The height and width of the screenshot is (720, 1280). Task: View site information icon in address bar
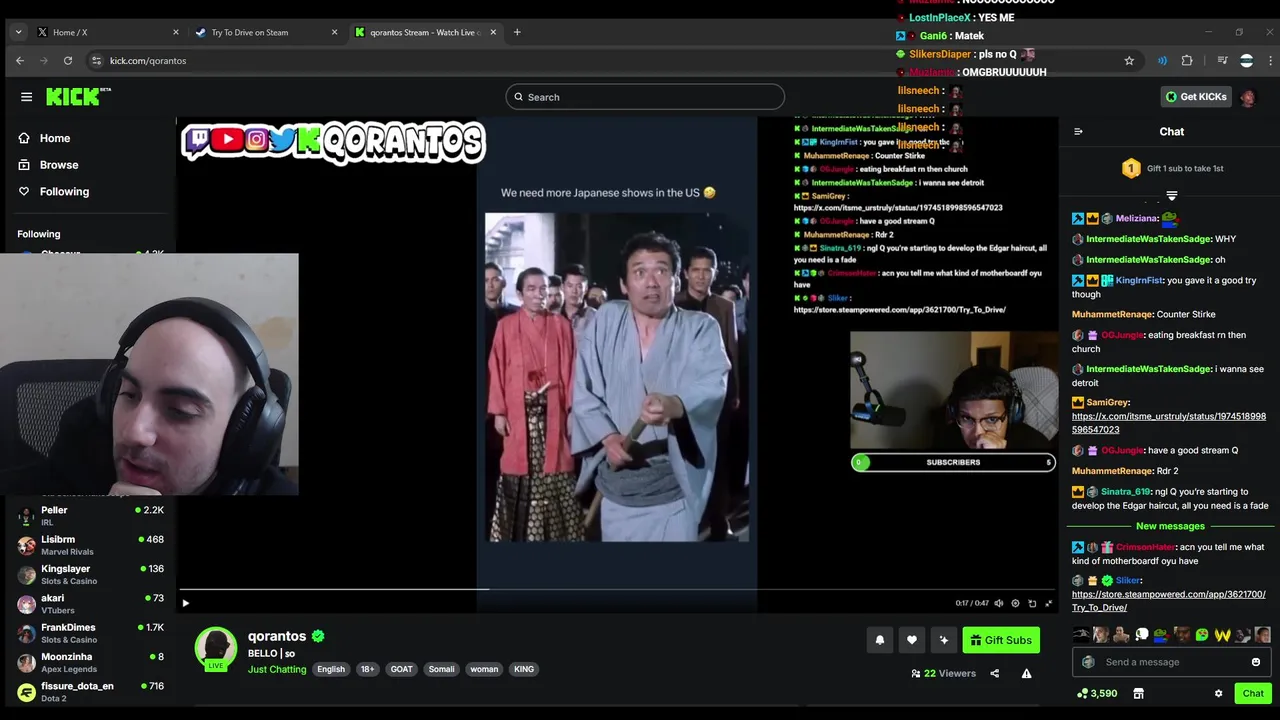pos(96,61)
